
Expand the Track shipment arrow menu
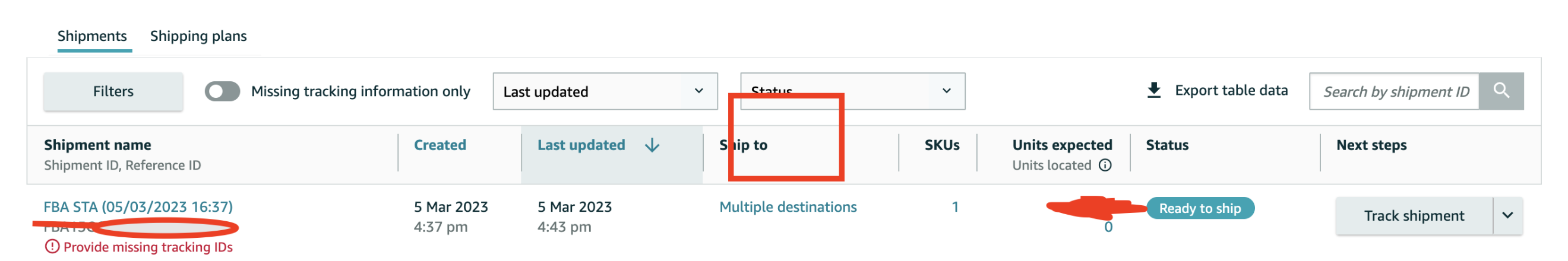(x=1507, y=215)
